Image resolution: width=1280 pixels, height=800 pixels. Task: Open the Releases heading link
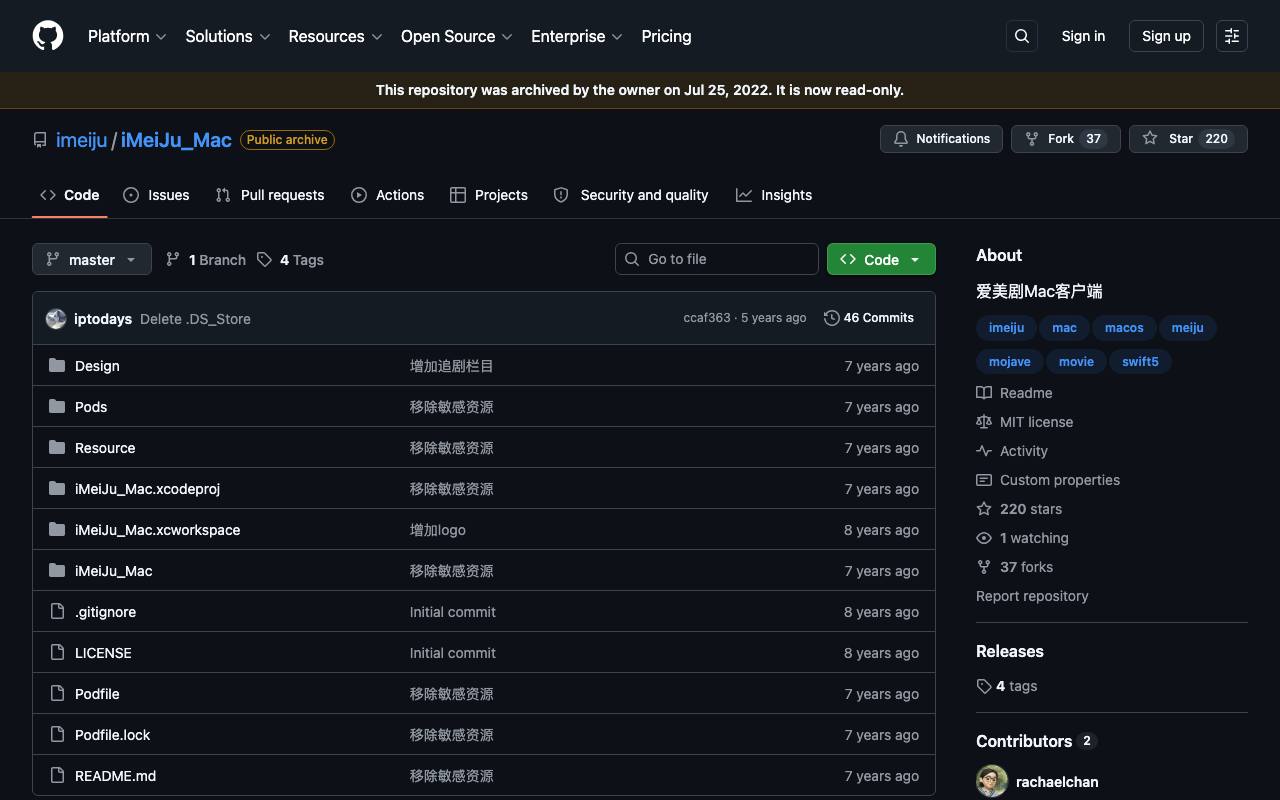coord(1010,651)
